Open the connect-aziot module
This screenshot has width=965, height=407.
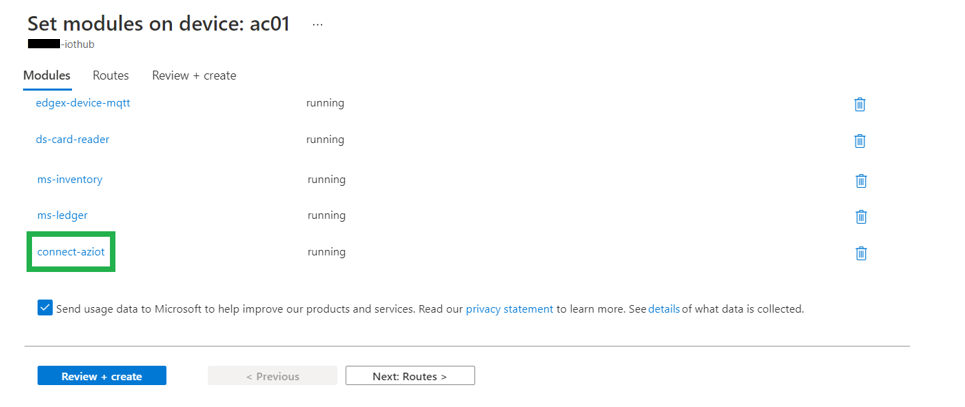(x=71, y=252)
